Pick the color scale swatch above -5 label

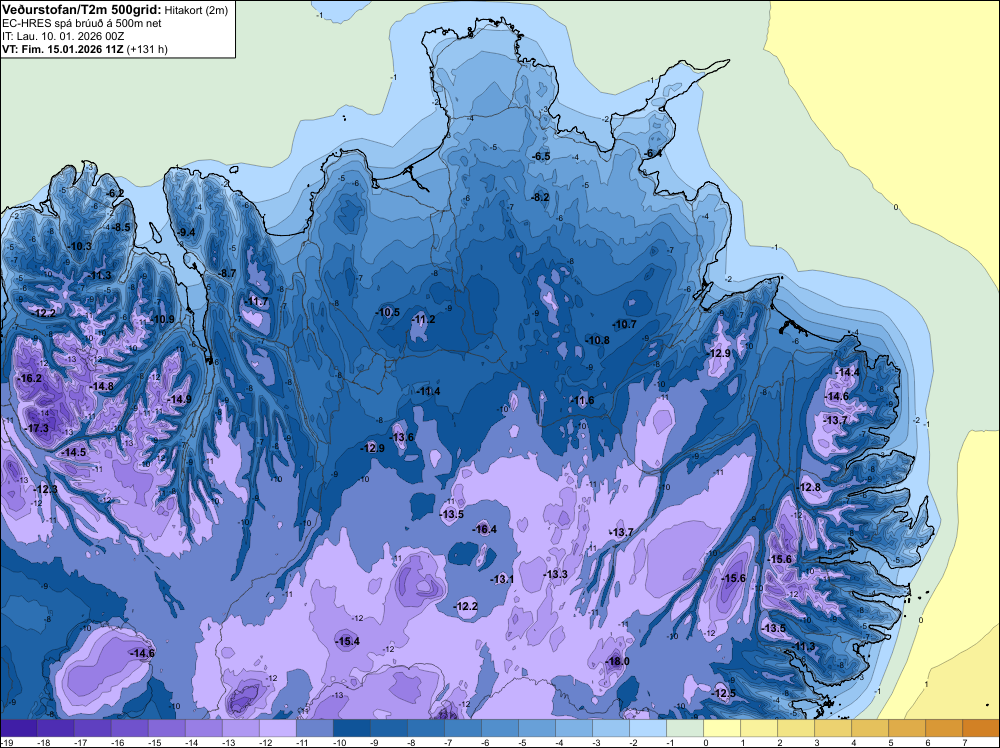coord(536,728)
